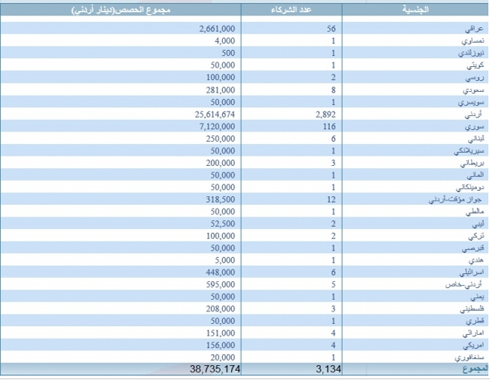Select the nationality cell 'تركي'
The image size is (490, 380).
click(476, 236)
